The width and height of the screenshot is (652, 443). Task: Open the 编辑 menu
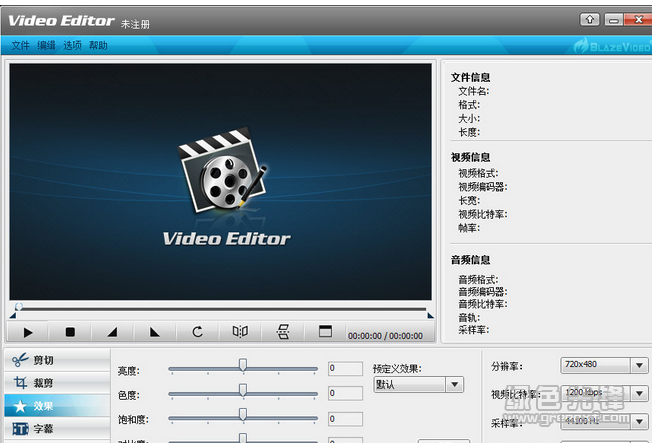pos(46,45)
